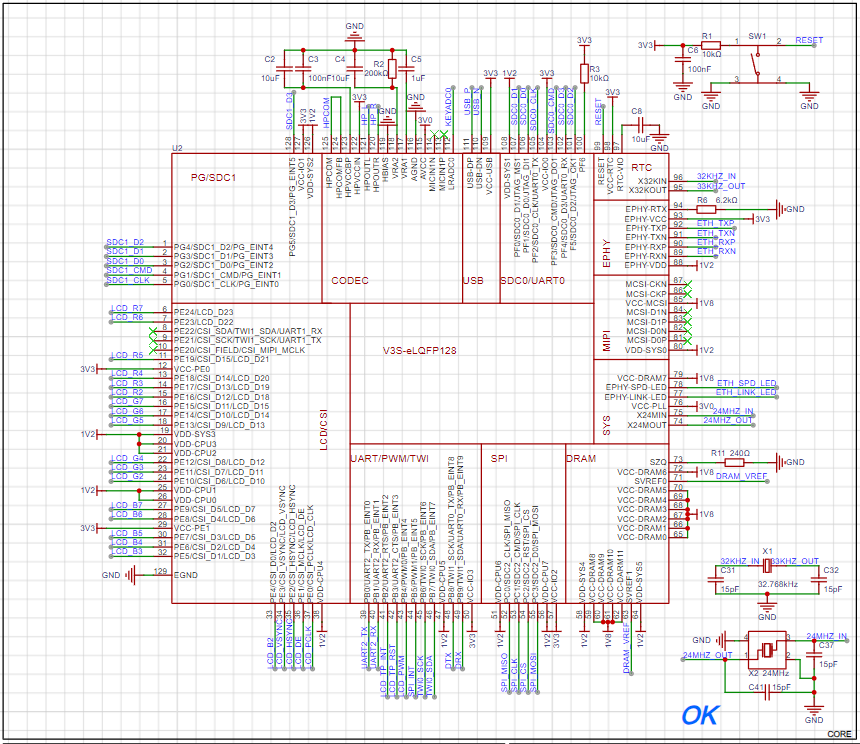This screenshot has width=860, height=744.
Task: Click the GND symbol above capacitor C4
Action: click(x=354, y=37)
